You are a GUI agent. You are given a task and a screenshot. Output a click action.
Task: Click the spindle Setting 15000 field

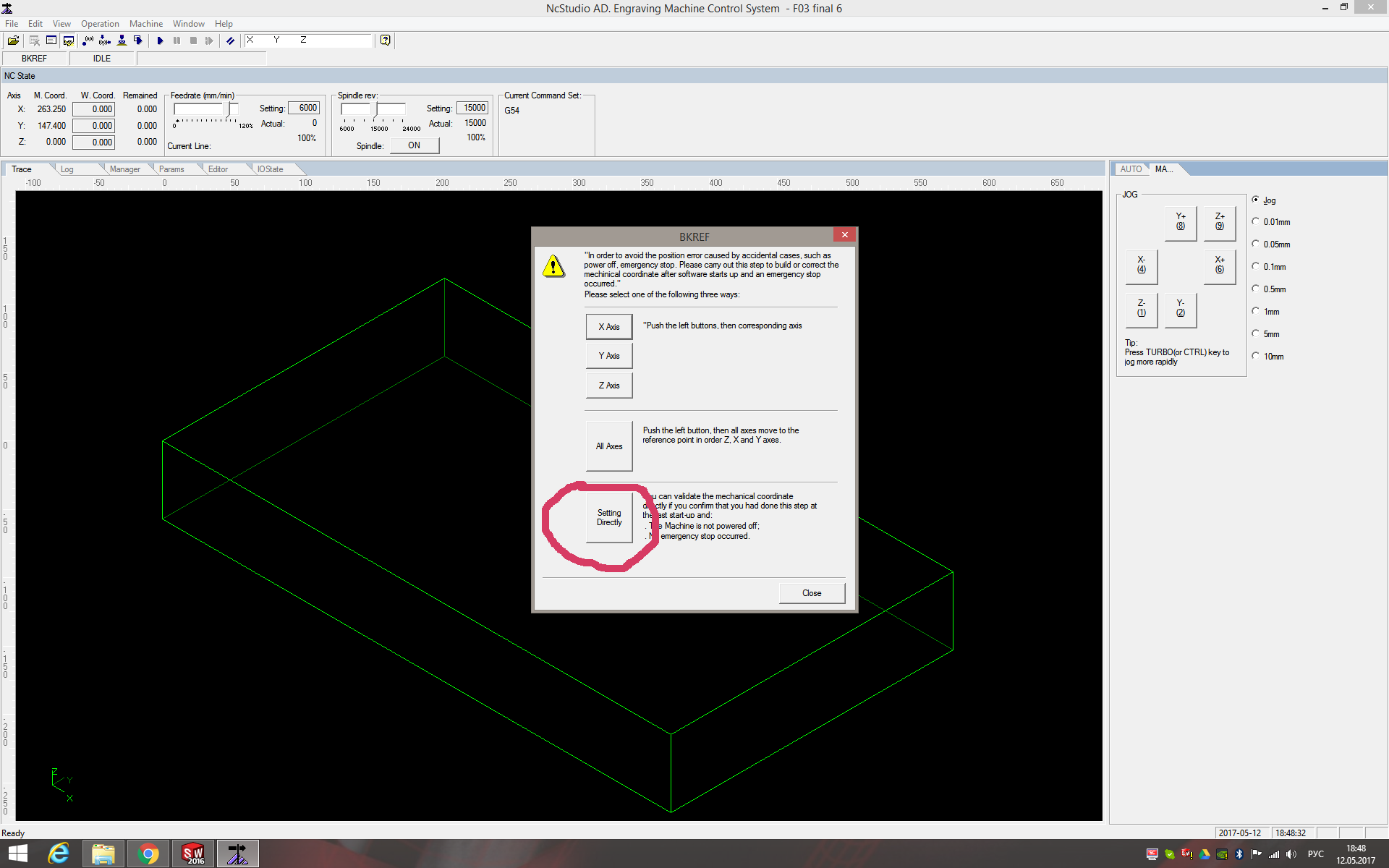point(473,108)
